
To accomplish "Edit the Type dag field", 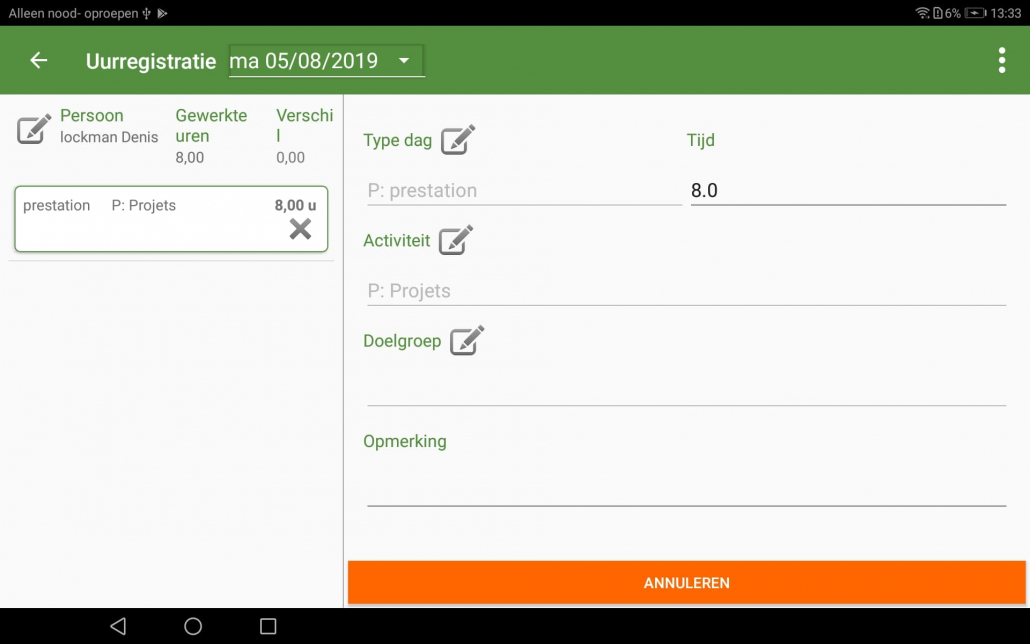I will click(x=458, y=139).
